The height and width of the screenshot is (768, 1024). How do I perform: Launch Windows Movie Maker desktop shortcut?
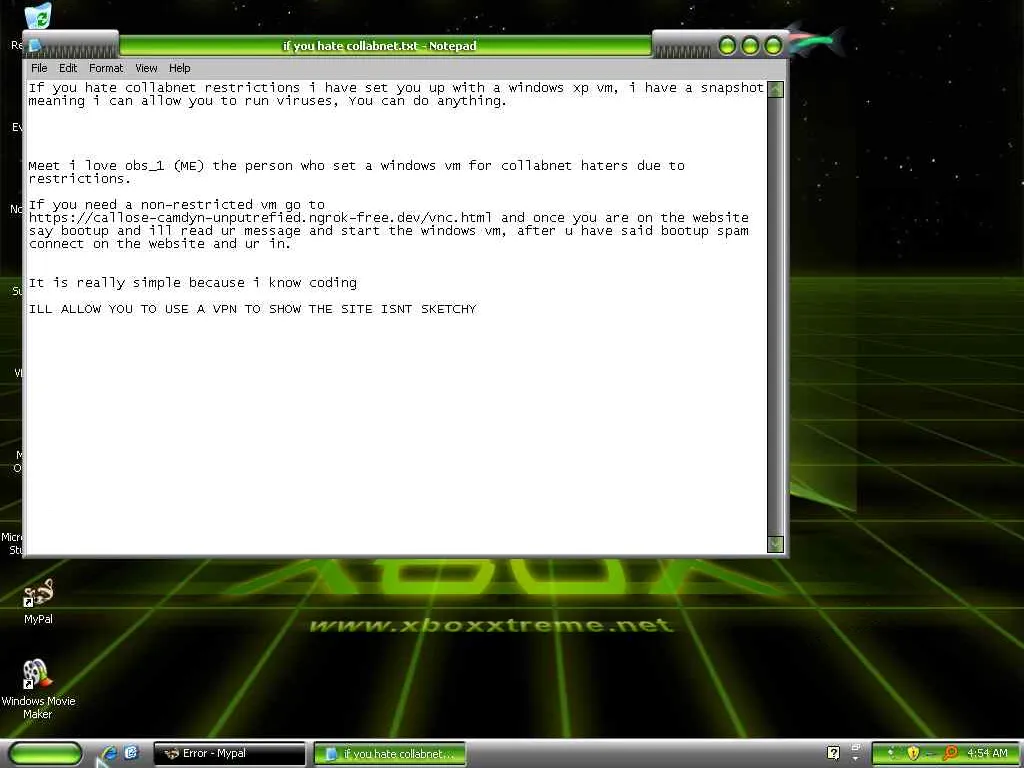click(x=38, y=690)
